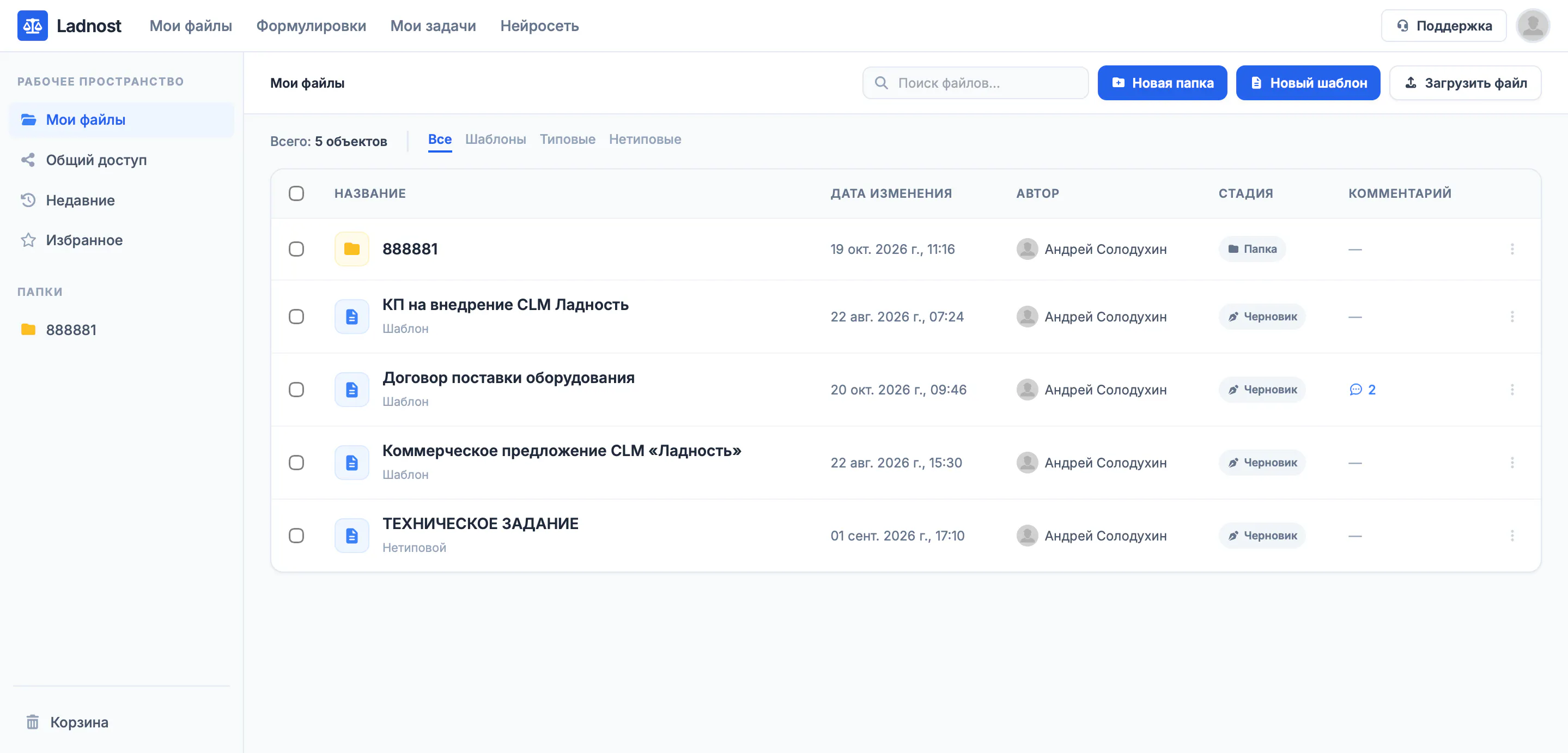Click document icon of КП на внедрение CLM Ладность
Viewport: 1568px width, 753px height.
pos(352,317)
